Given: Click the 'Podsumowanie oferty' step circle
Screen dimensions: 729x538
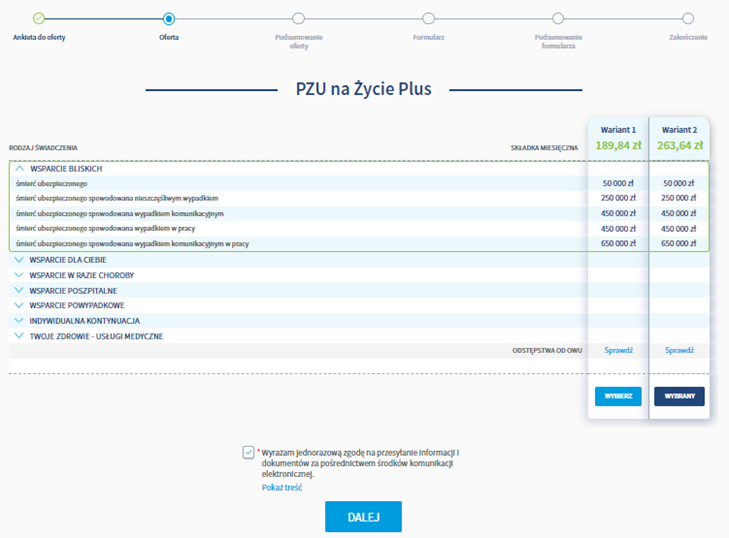Looking at the screenshot, I should pyautogui.click(x=298, y=19).
